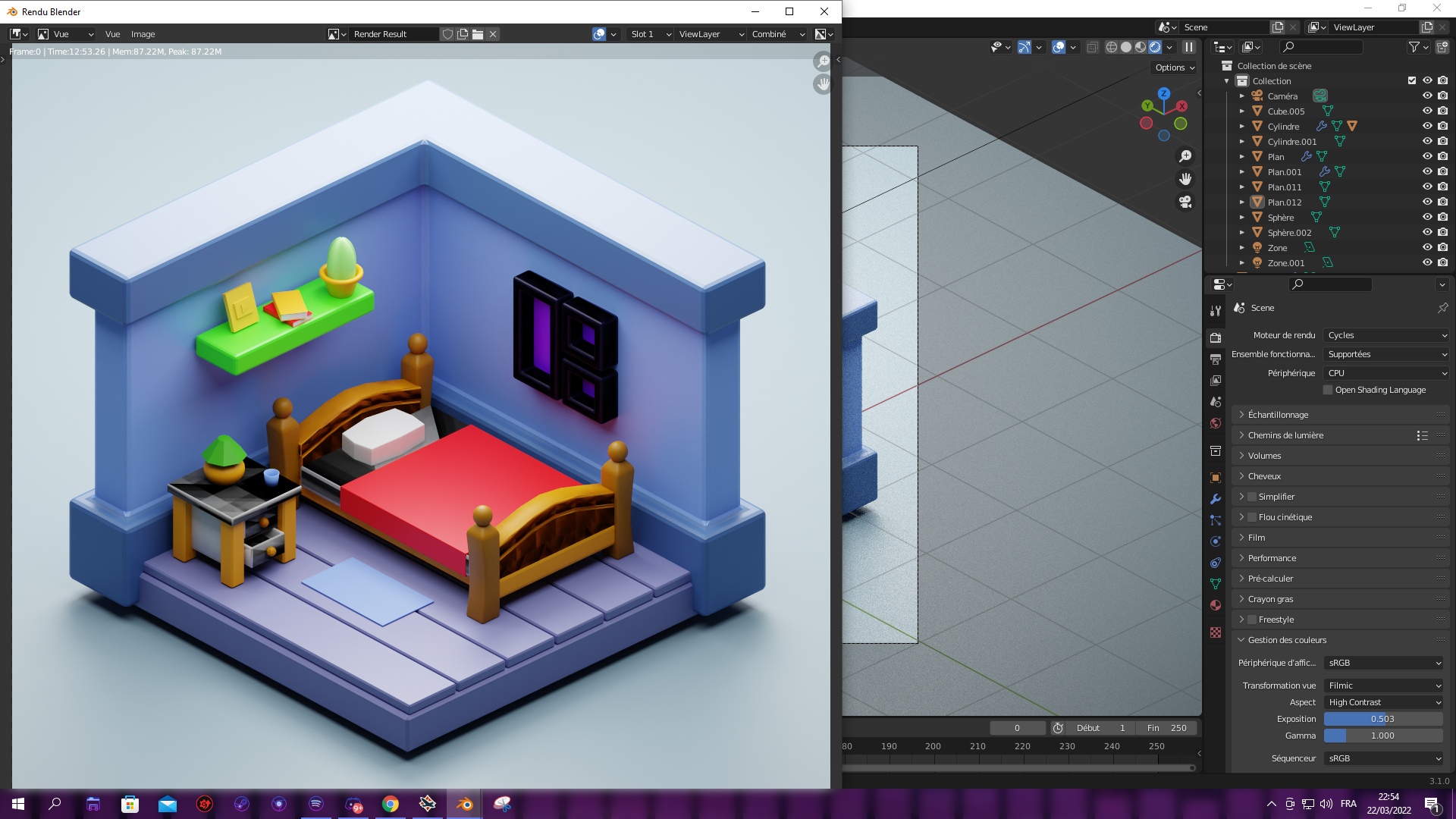Click the folder open image icon in render window
This screenshot has width=1456, height=819.
coord(478,34)
